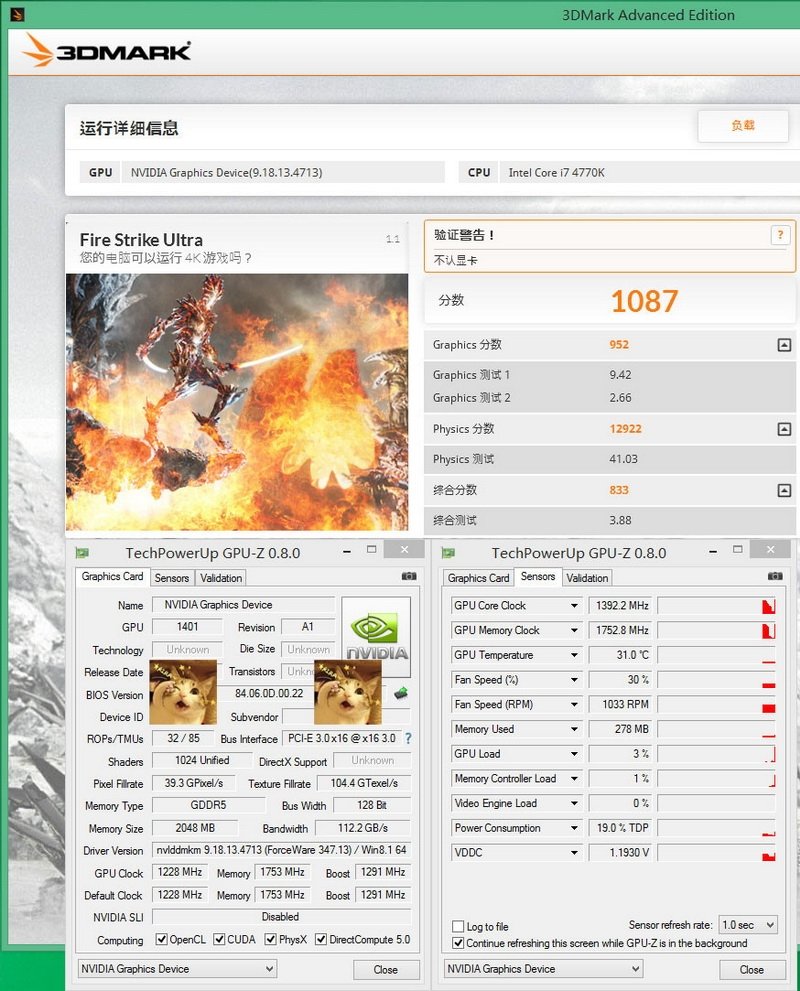Click the VDDC sensor graph
The width and height of the screenshot is (800, 991).
(x=717, y=853)
